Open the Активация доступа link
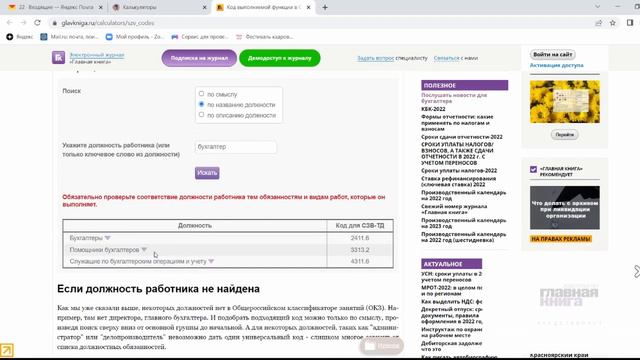 tap(556, 65)
